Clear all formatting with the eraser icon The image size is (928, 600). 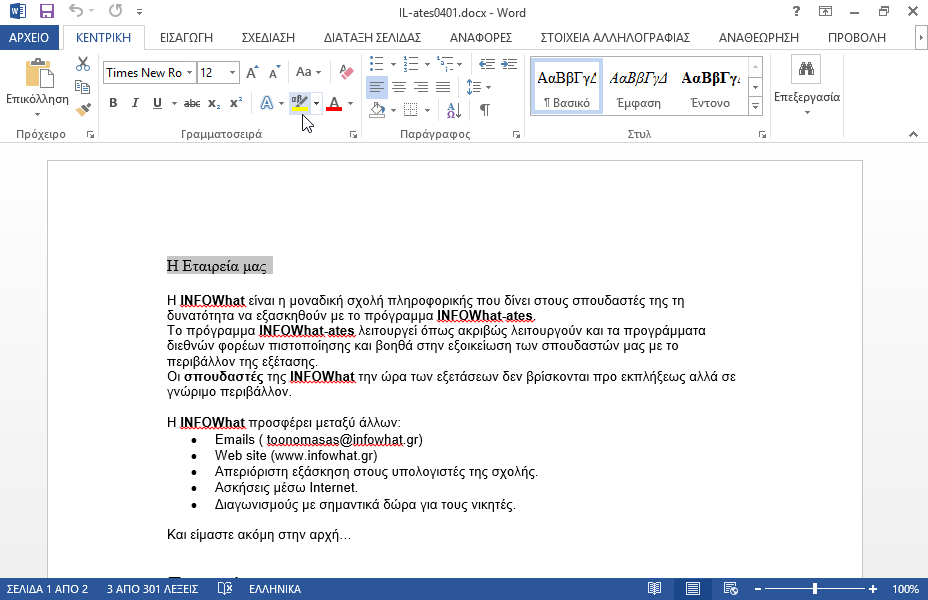pos(346,72)
